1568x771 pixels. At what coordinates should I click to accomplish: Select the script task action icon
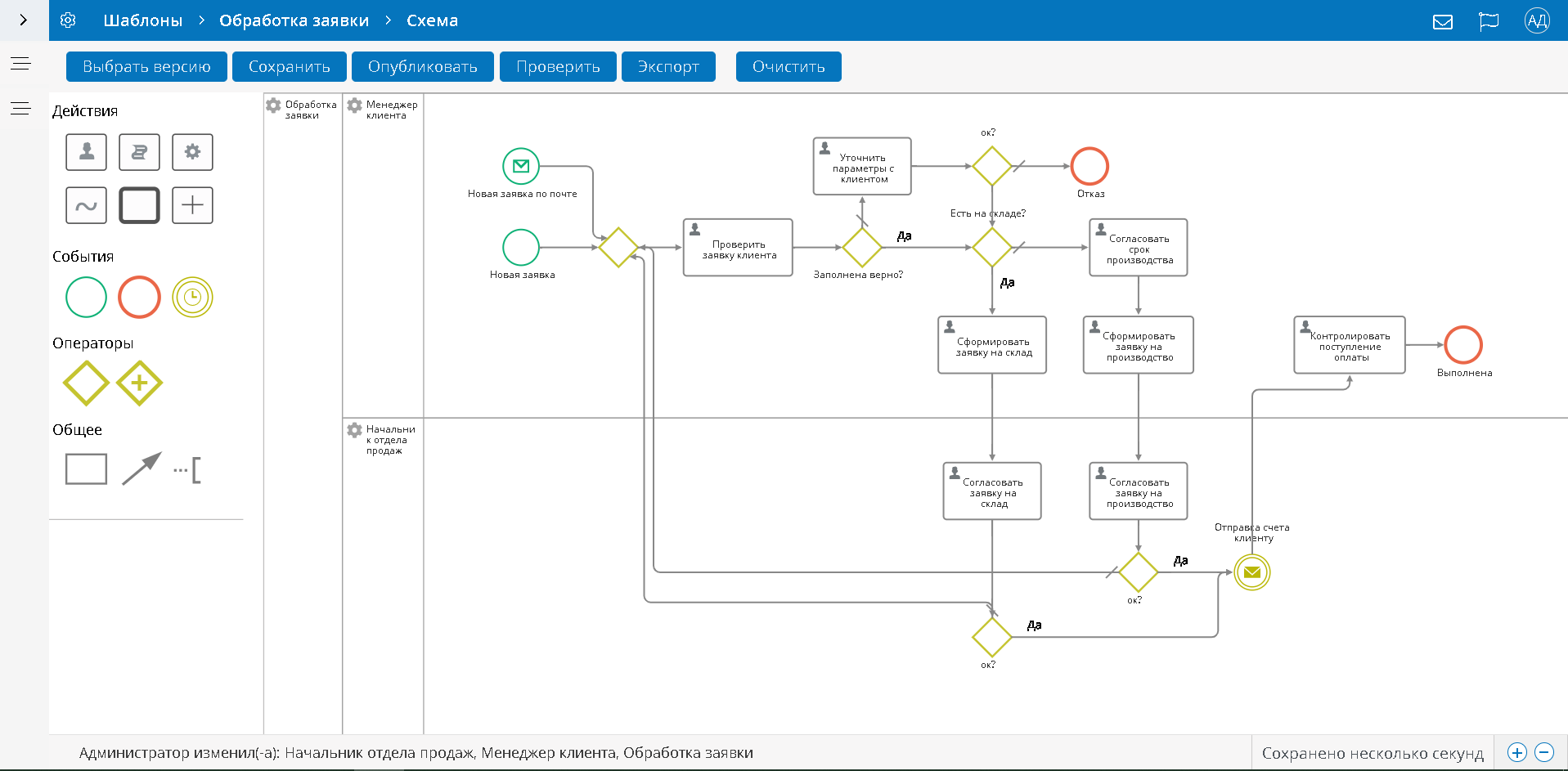139,152
